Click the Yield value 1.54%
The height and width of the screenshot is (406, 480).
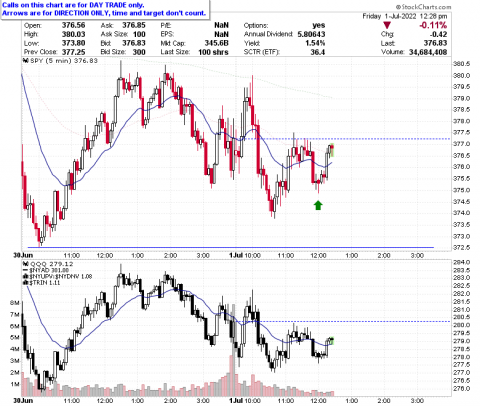point(315,43)
